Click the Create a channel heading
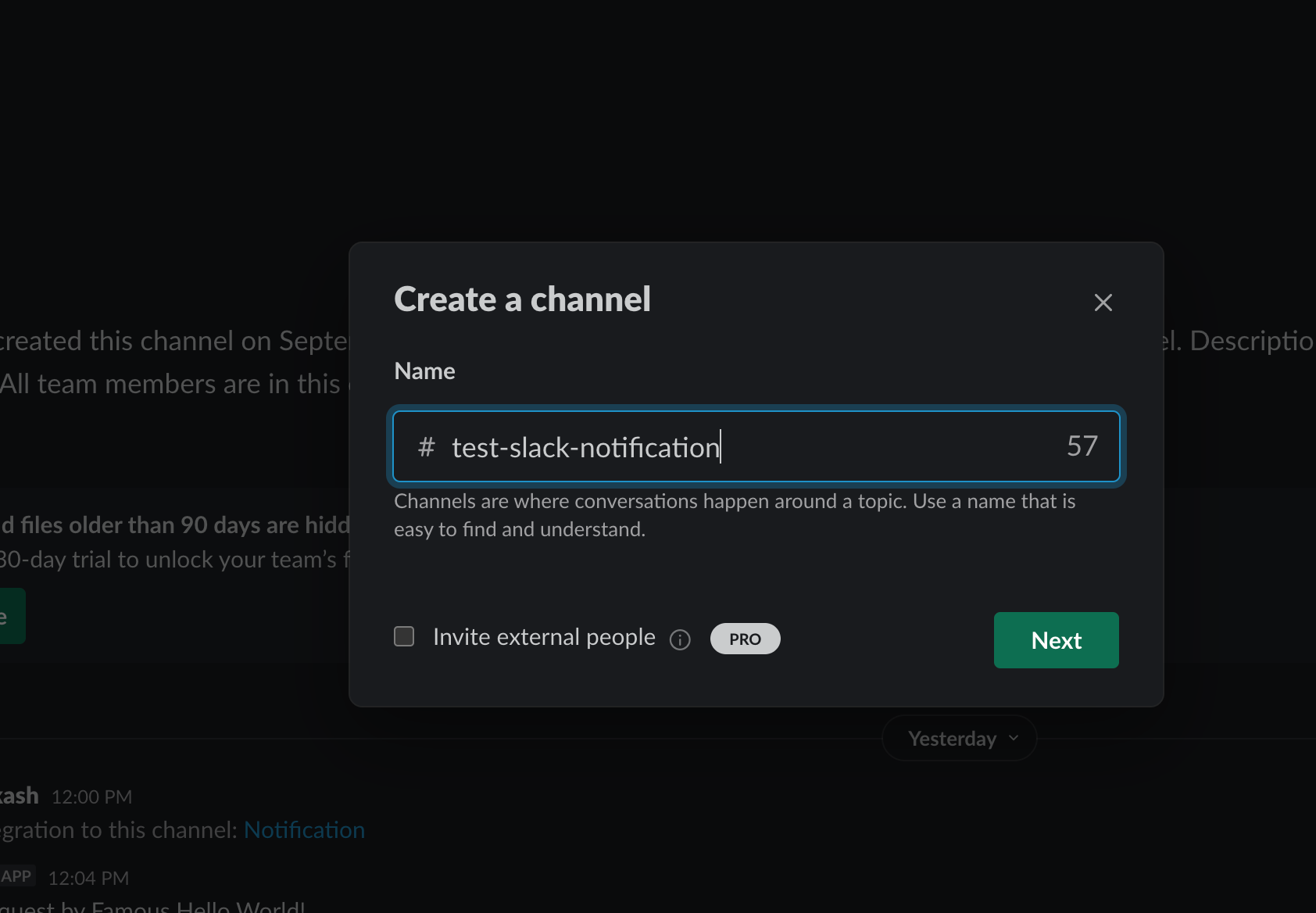 tap(522, 299)
